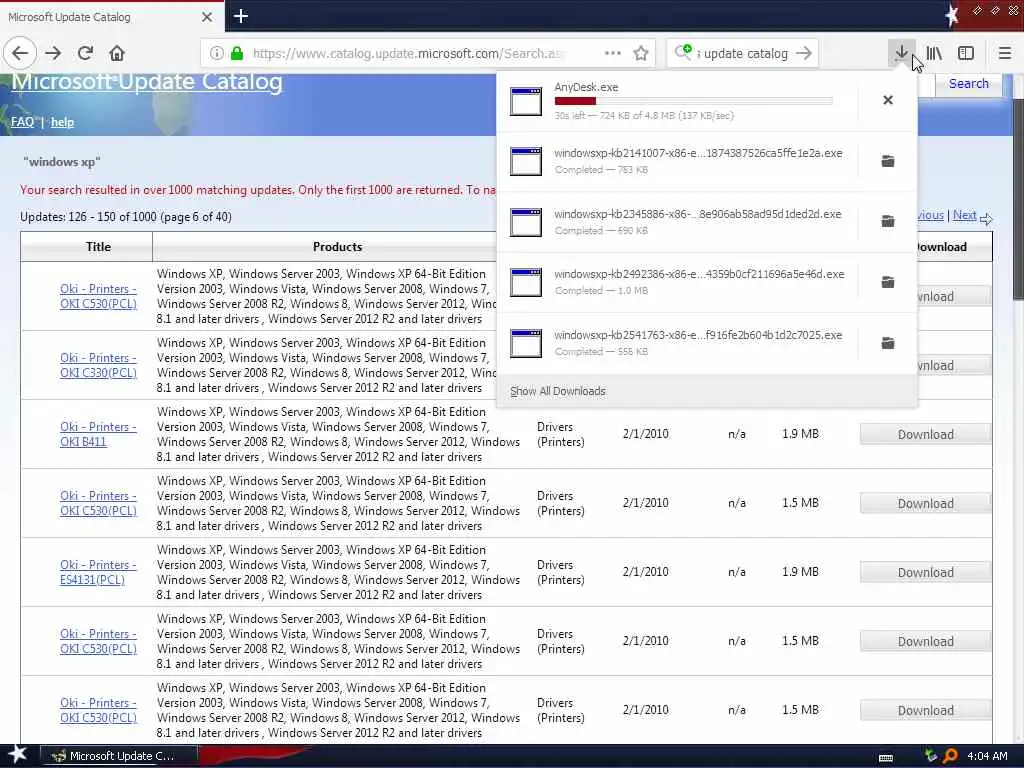The height and width of the screenshot is (768, 1024).
Task: Open first Oki Printers OKI C530(PCL) link
Action: point(98,296)
